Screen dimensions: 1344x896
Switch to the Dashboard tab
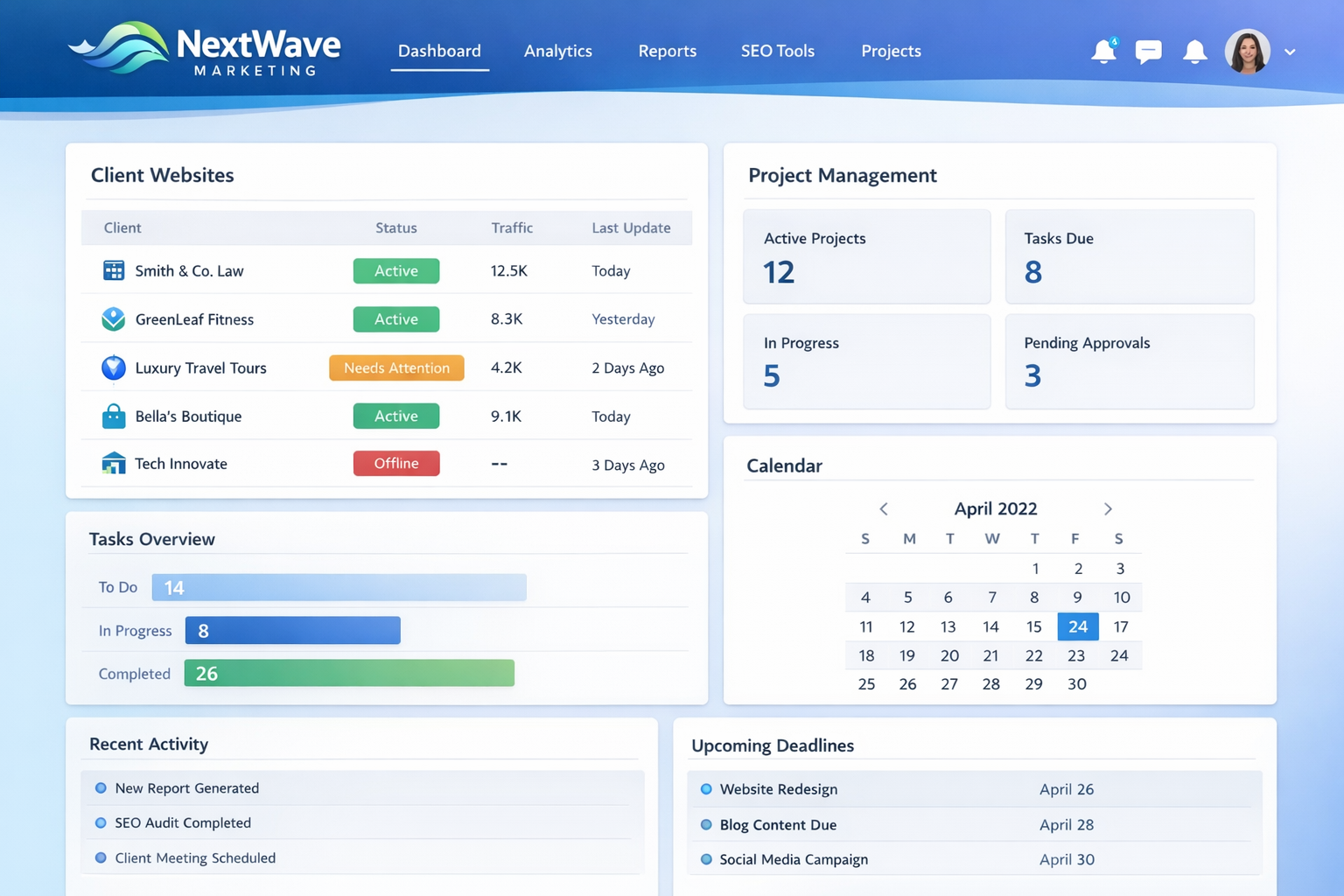click(x=439, y=51)
